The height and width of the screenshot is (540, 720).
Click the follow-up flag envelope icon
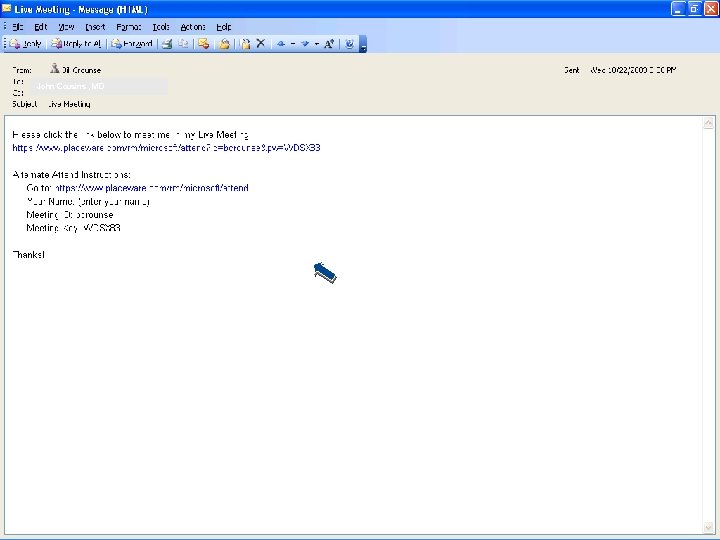click(x=204, y=44)
